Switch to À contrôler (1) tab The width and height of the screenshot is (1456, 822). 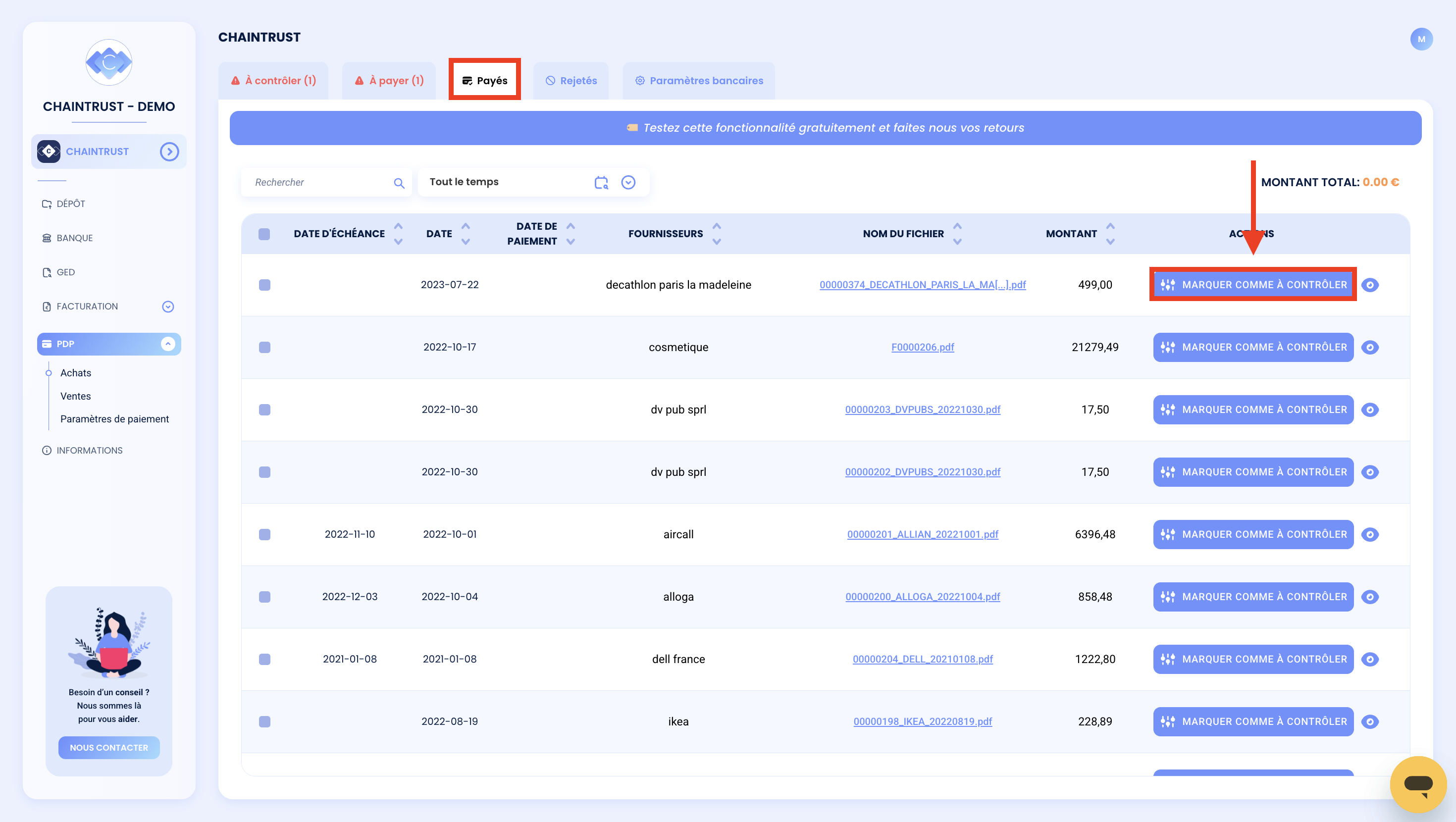click(x=273, y=81)
